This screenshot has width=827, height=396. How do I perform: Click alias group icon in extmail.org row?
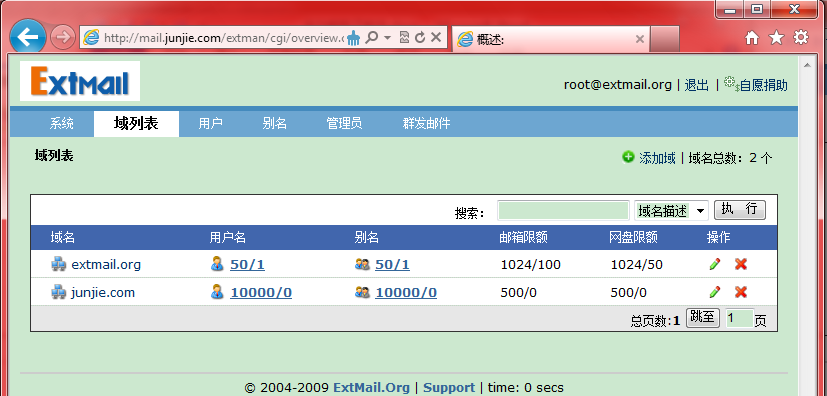point(362,264)
